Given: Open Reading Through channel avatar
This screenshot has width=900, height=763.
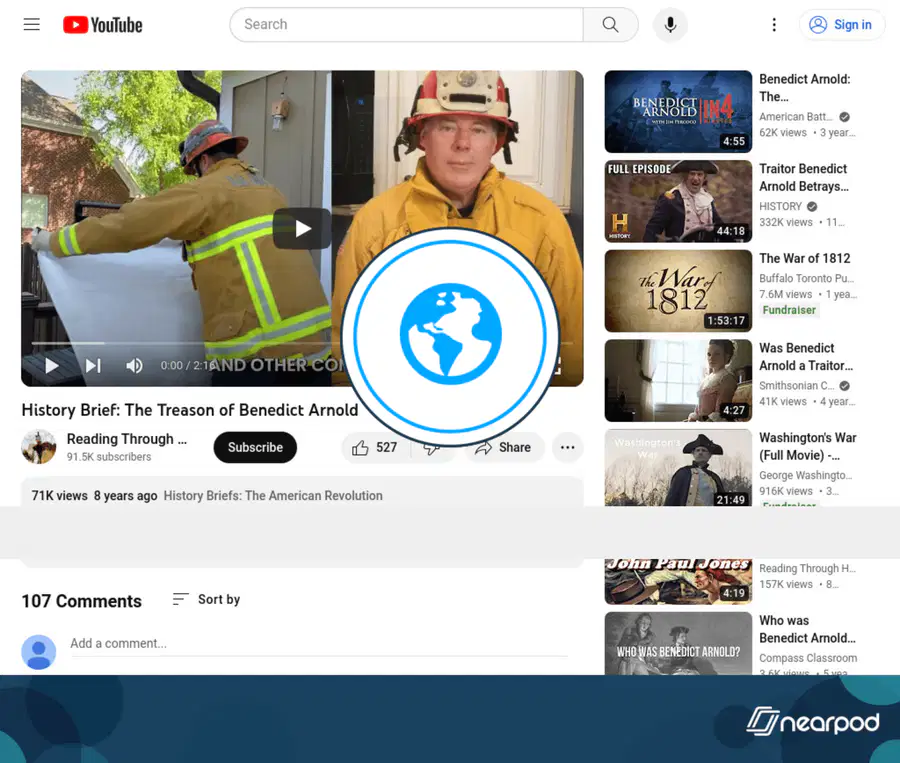Looking at the screenshot, I should (x=39, y=447).
